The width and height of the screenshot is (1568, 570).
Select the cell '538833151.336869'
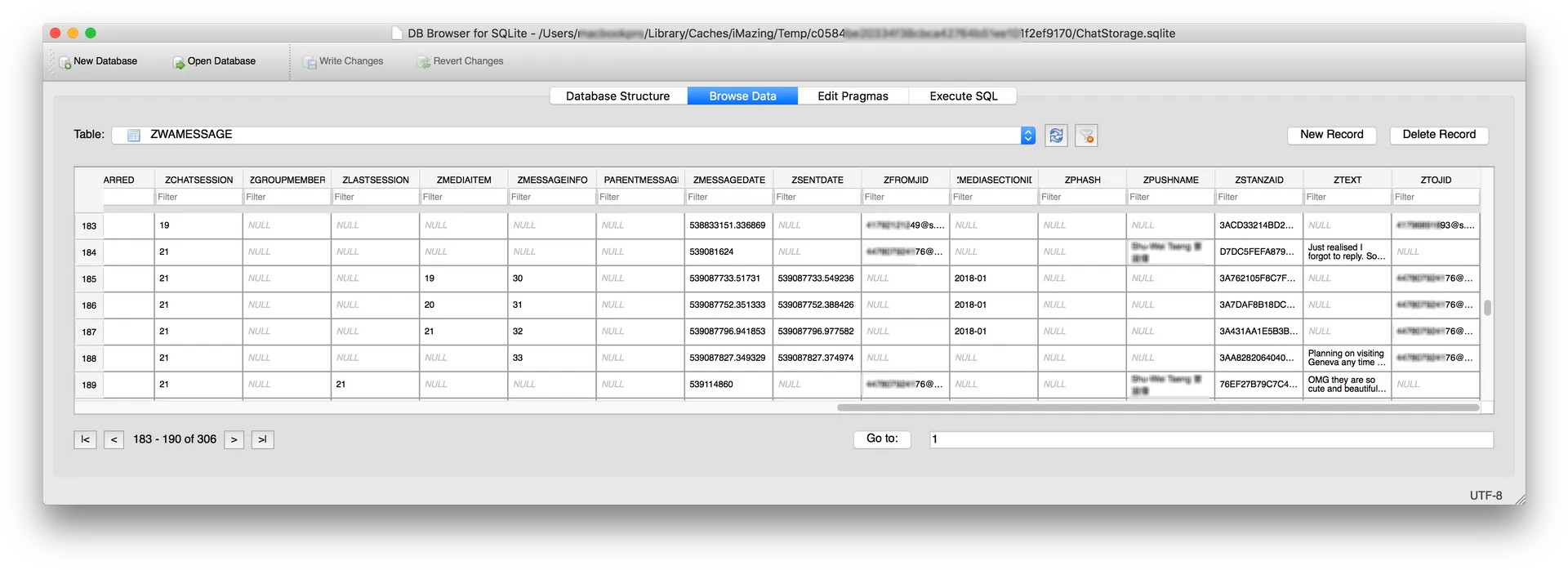point(728,225)
